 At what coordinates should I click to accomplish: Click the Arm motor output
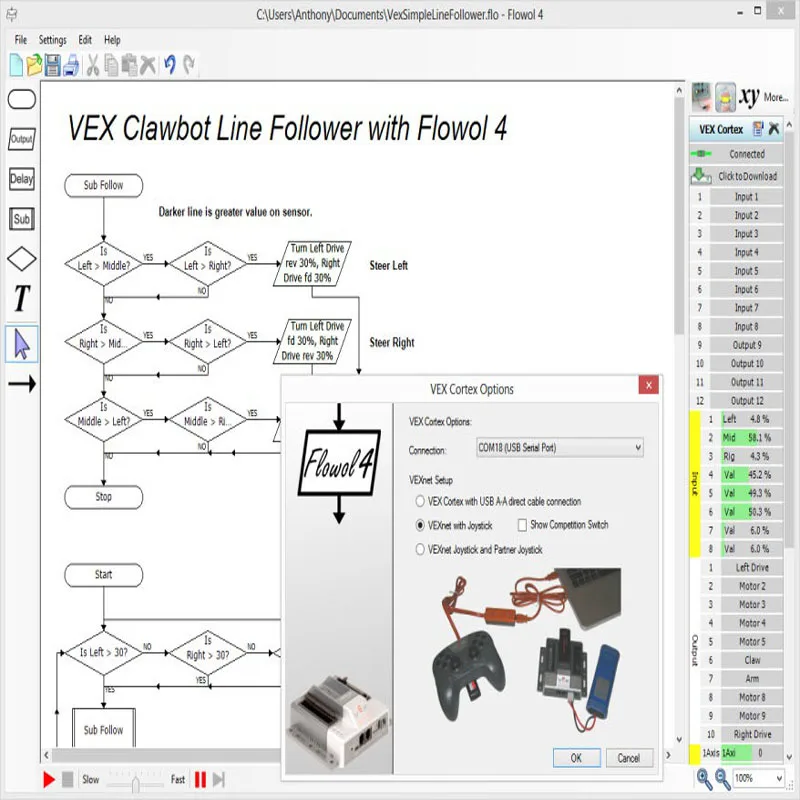click(752, 679)
